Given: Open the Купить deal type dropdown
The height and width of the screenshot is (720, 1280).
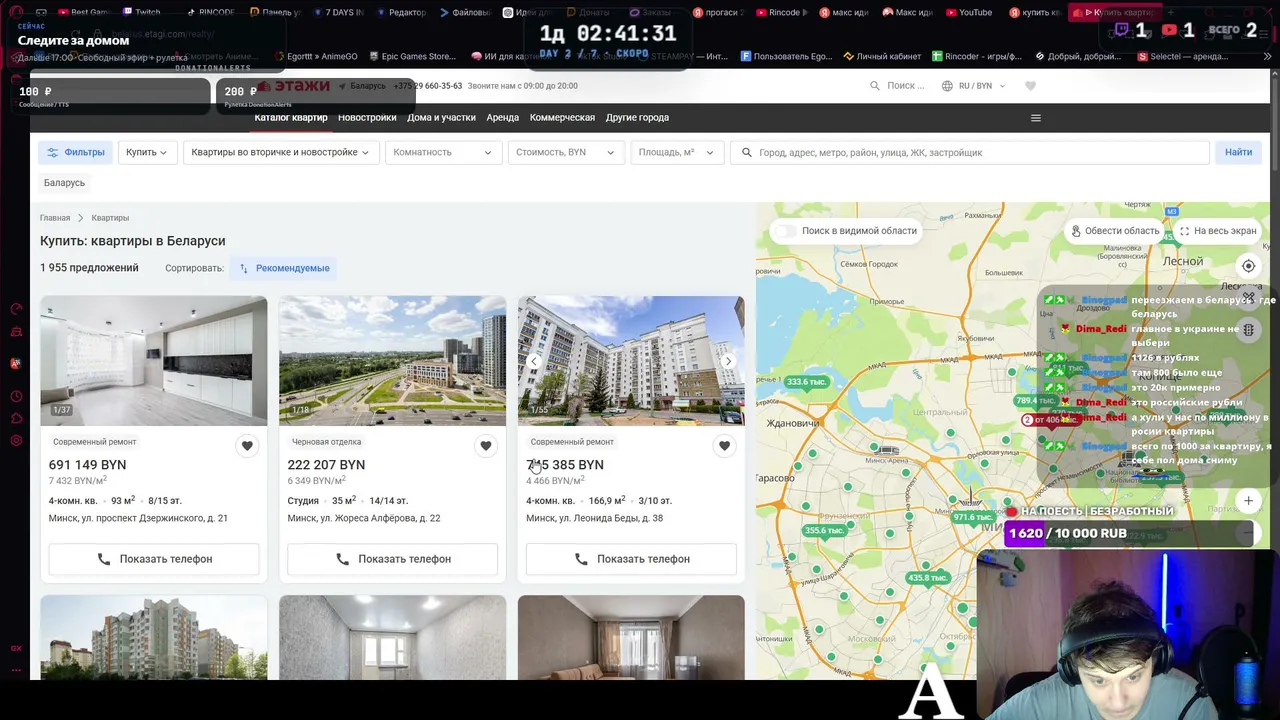Looking at the screenshot, I should click(146, 152).
